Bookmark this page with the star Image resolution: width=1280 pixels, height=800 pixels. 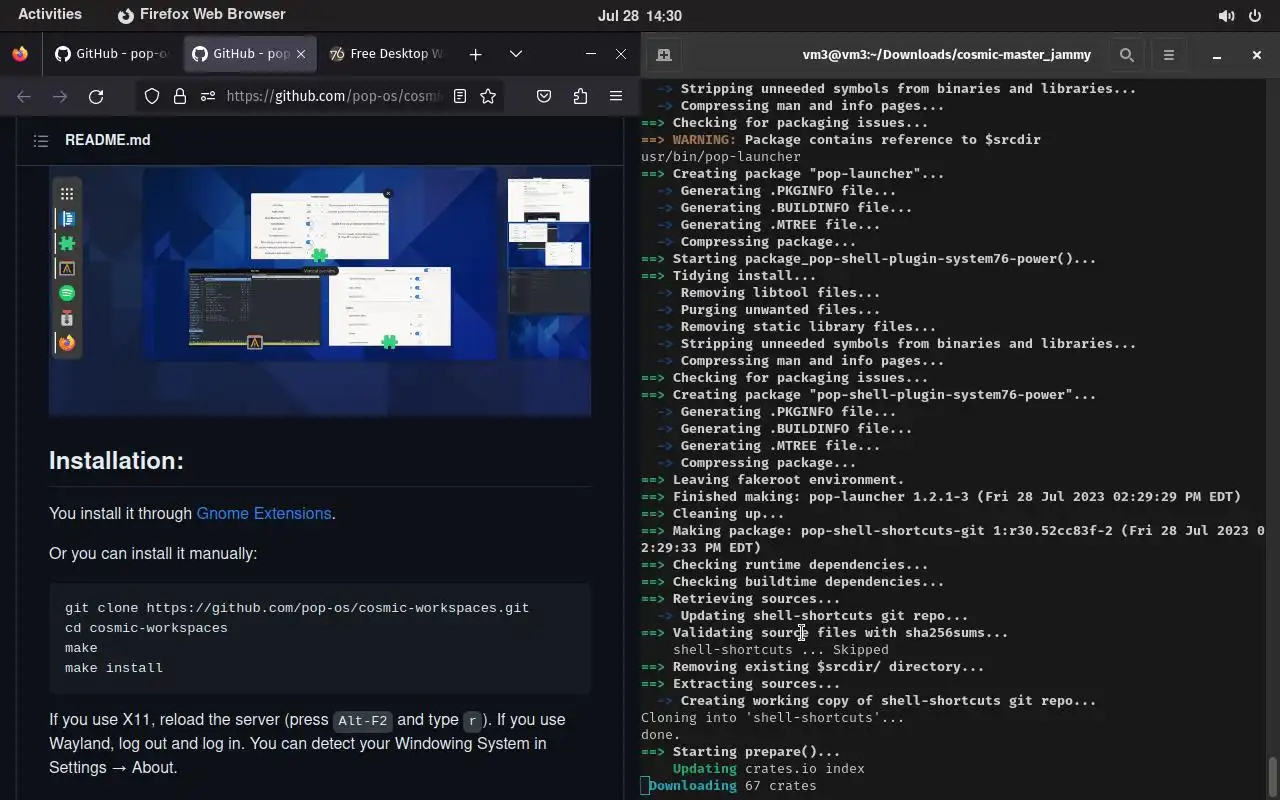pyautogui.click(x=488, y=96)
